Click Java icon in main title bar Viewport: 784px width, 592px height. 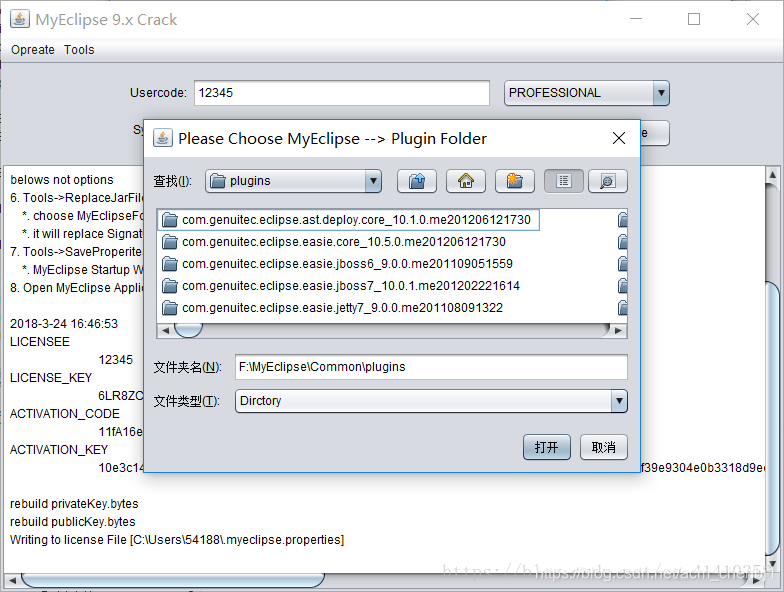point(20,19)
